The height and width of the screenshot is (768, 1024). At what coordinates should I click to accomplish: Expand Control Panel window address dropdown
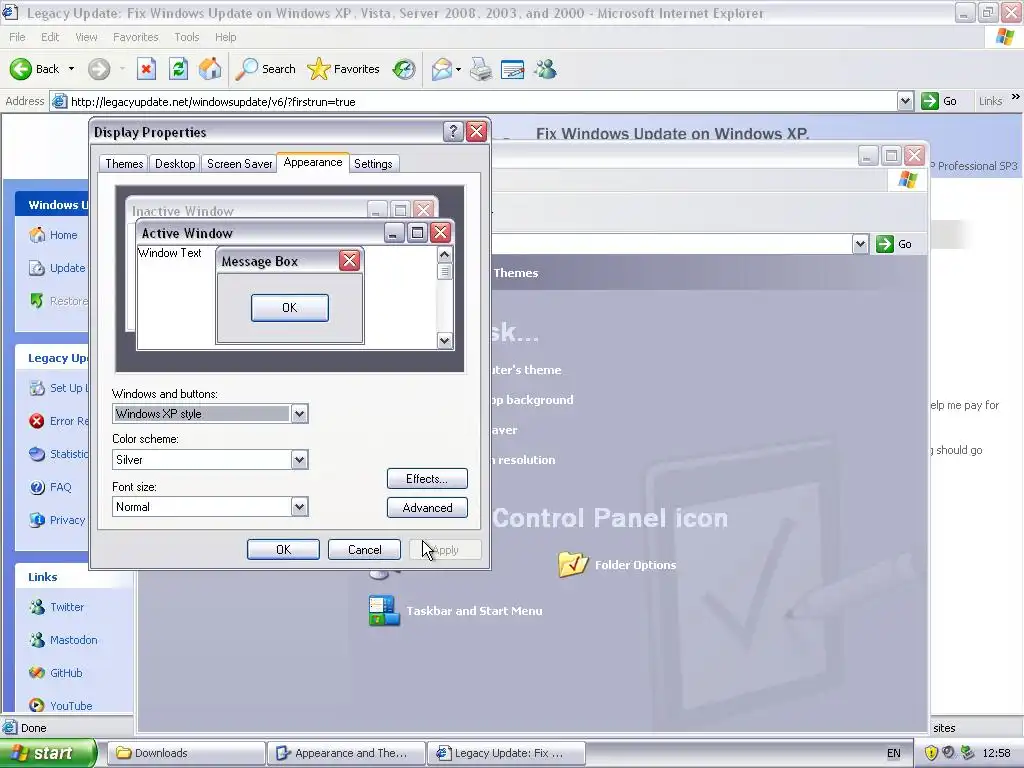860,244
